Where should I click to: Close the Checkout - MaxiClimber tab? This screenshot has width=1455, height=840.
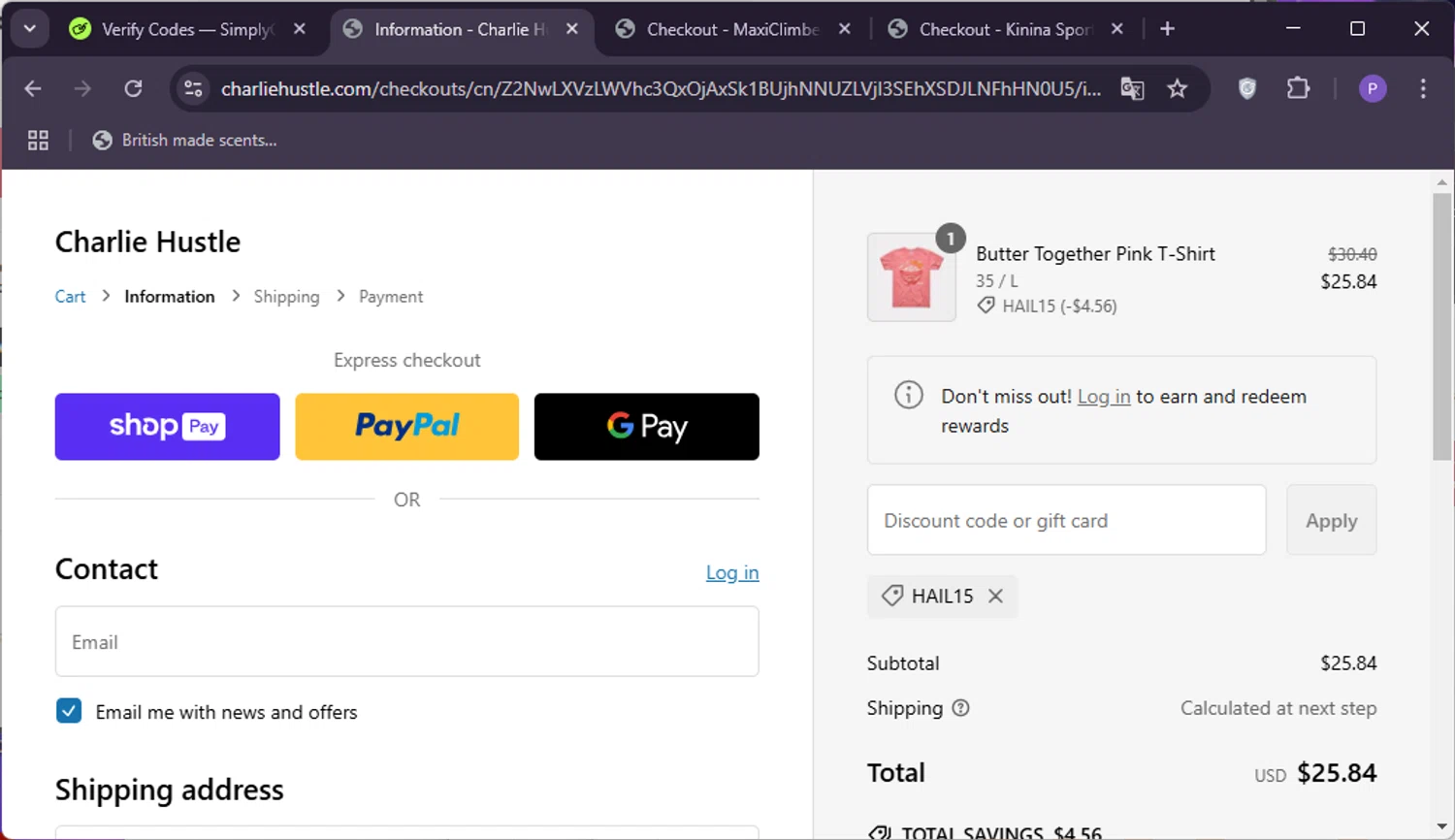click(x=845, y=29)
